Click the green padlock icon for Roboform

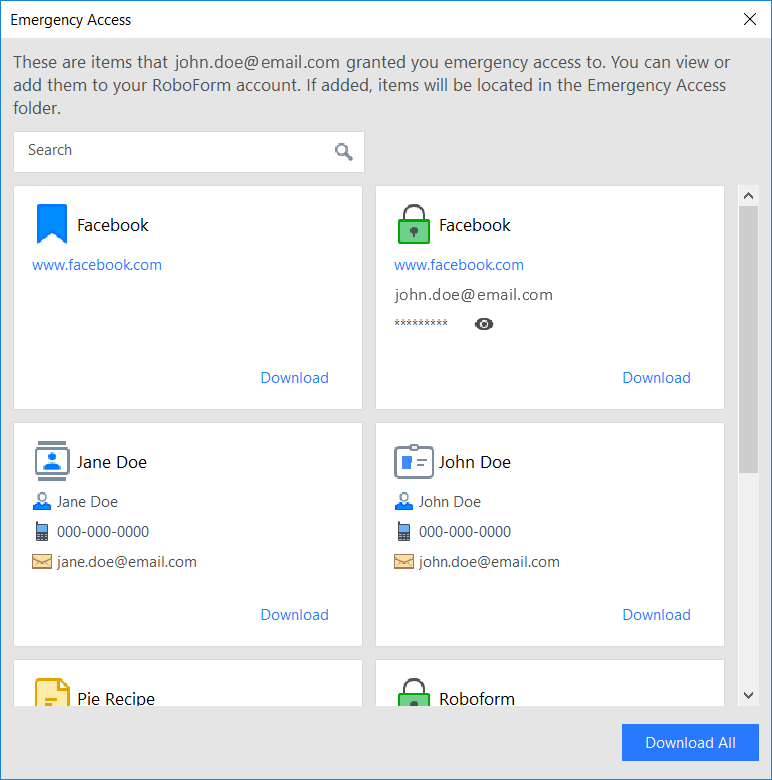pos(414,692)
